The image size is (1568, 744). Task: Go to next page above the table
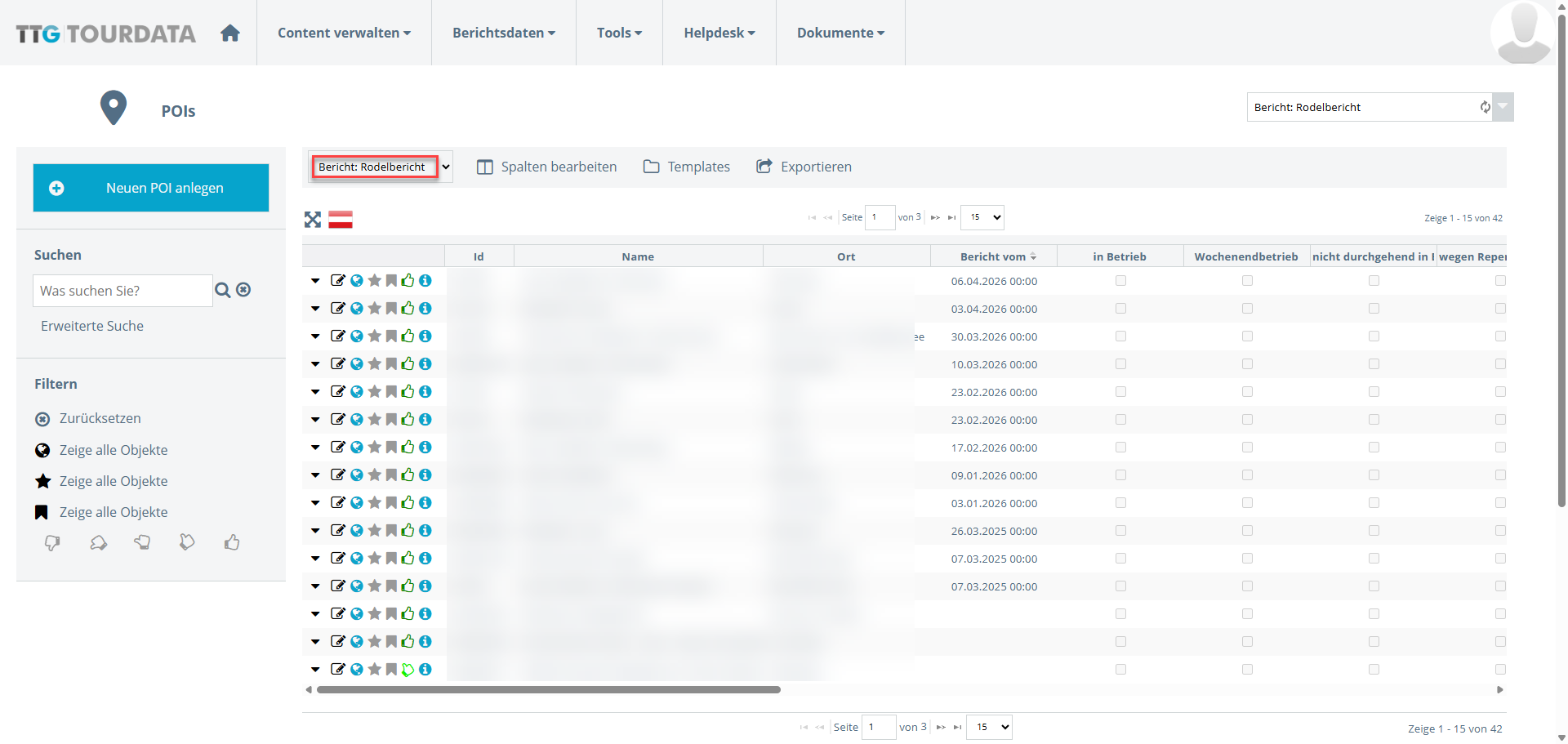tap(935, 217)
